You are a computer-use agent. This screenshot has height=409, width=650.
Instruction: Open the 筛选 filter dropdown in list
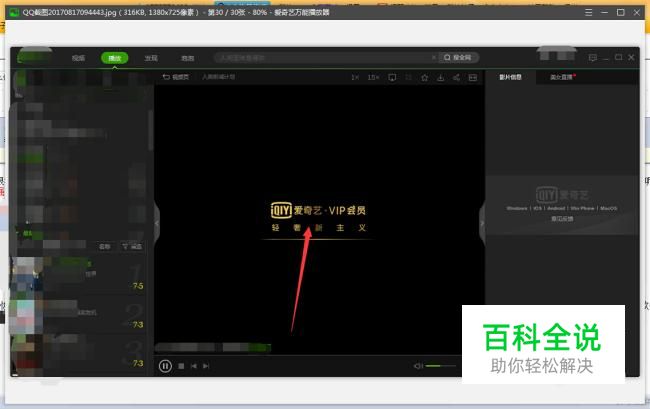point(132,247)
